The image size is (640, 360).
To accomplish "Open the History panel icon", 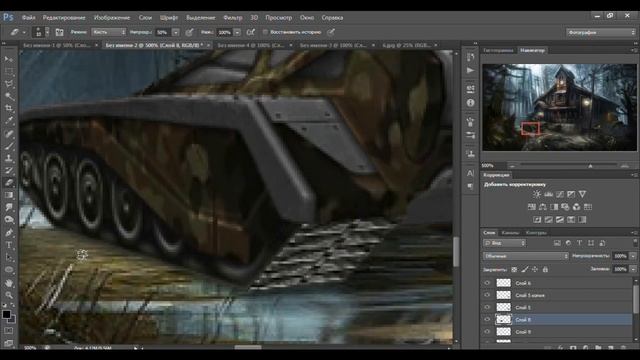I will tap(471, 57).
